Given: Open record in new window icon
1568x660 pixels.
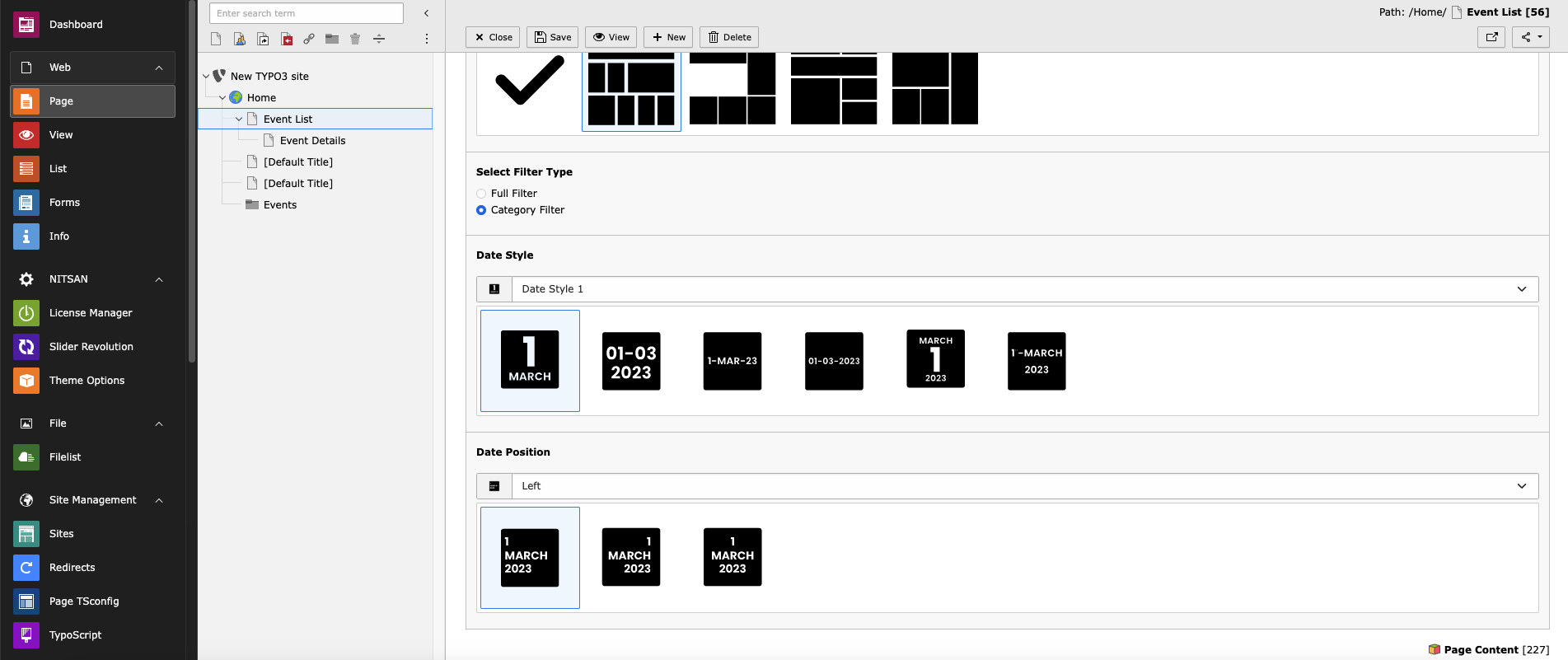Looking at the screenshot, I should click(x=1491, y=37).
